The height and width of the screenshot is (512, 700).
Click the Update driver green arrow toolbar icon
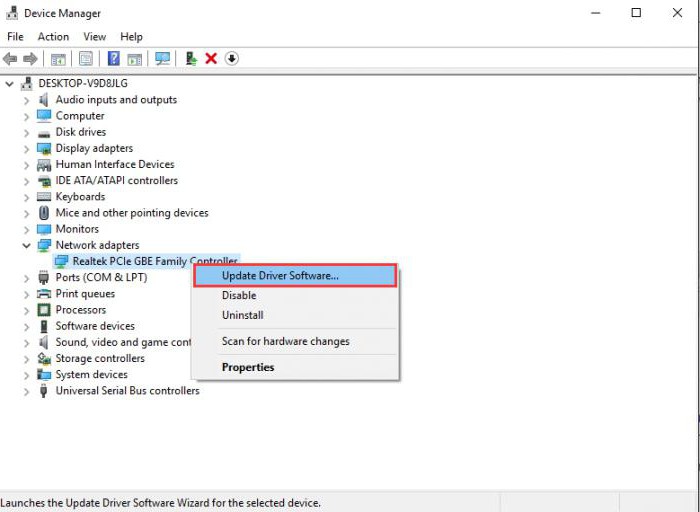[x=191, y=59]
